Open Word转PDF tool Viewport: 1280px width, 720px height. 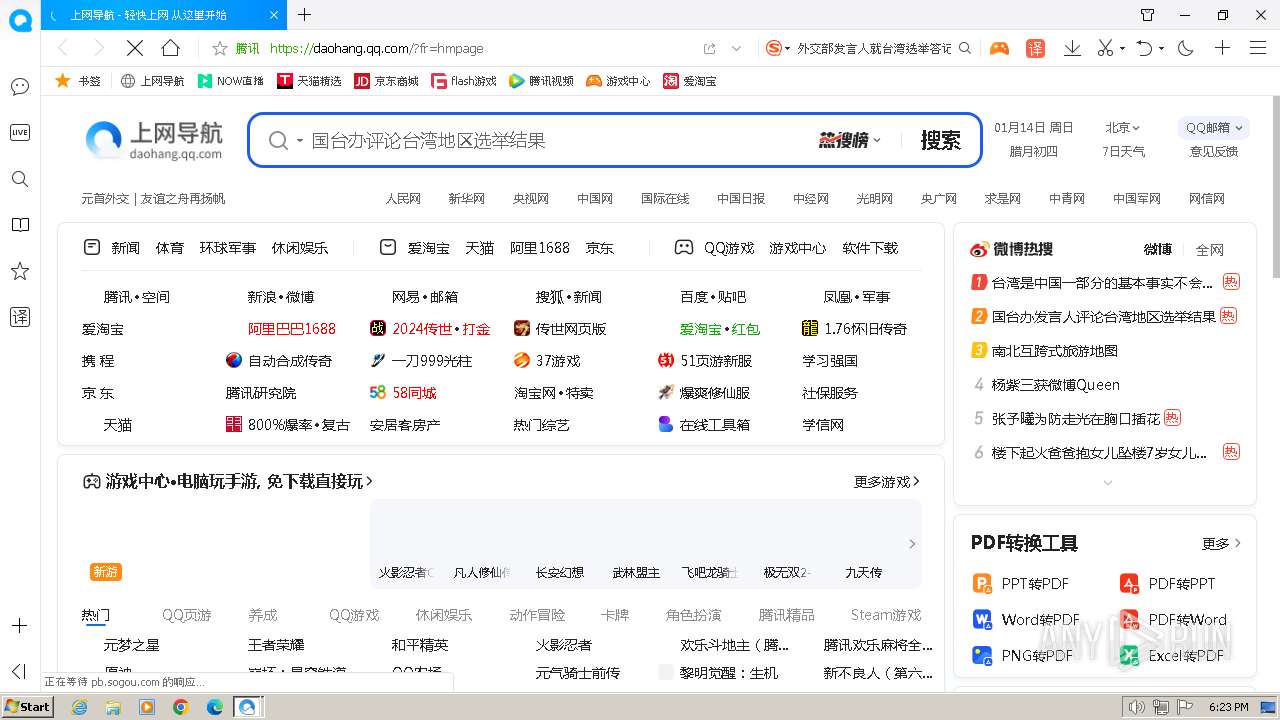1026,619
